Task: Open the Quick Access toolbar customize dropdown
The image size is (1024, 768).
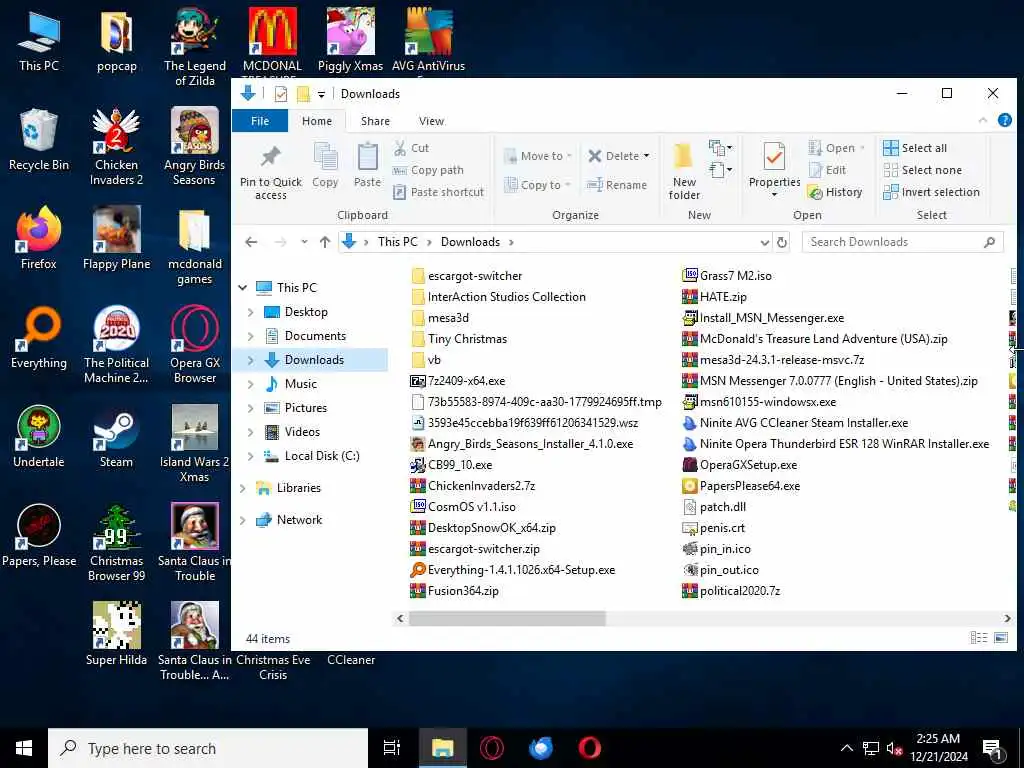Action: [x=321, y=94]
